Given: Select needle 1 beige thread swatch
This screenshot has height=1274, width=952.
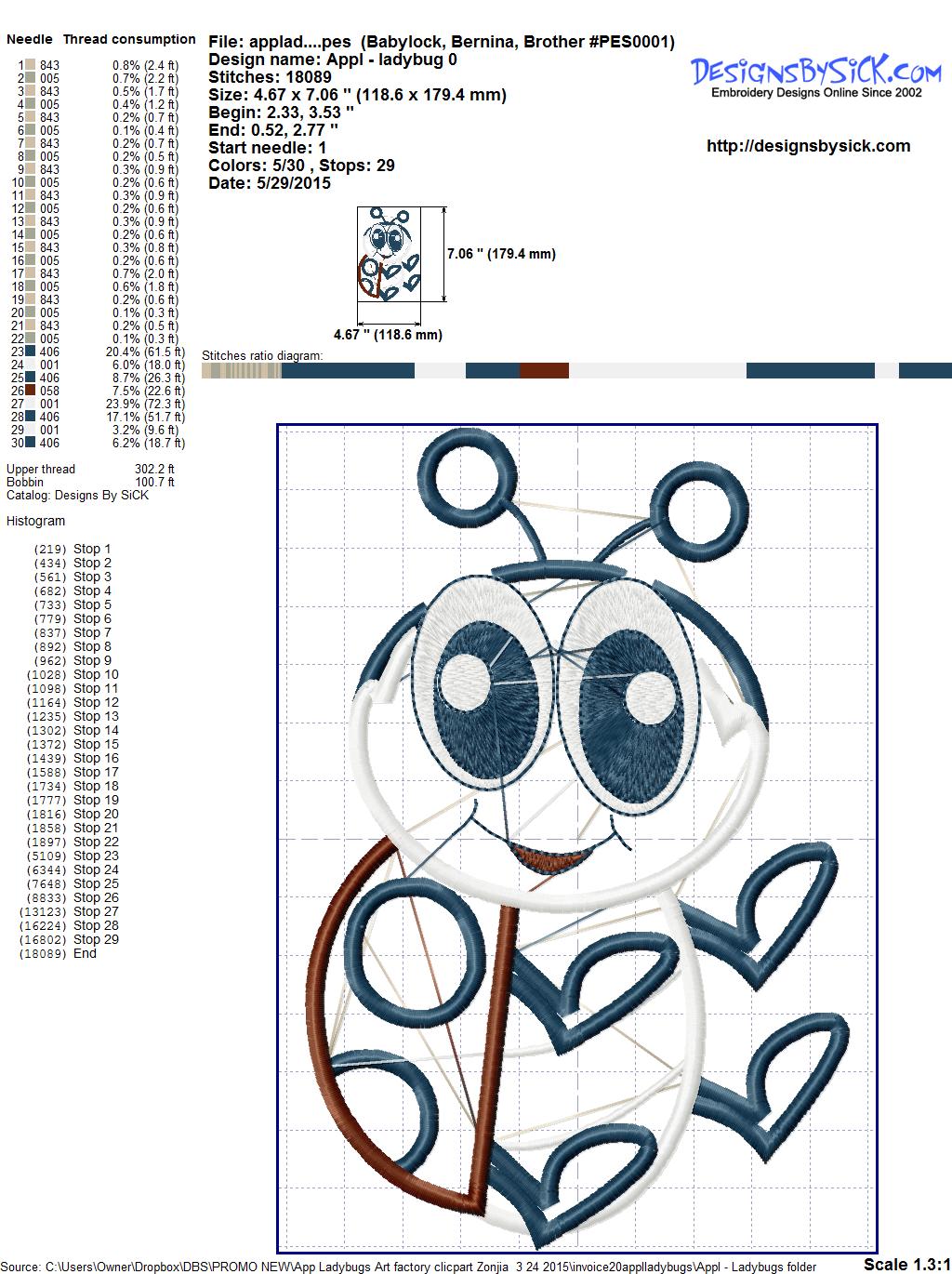Looking at the screenshot, I should 31,65.
